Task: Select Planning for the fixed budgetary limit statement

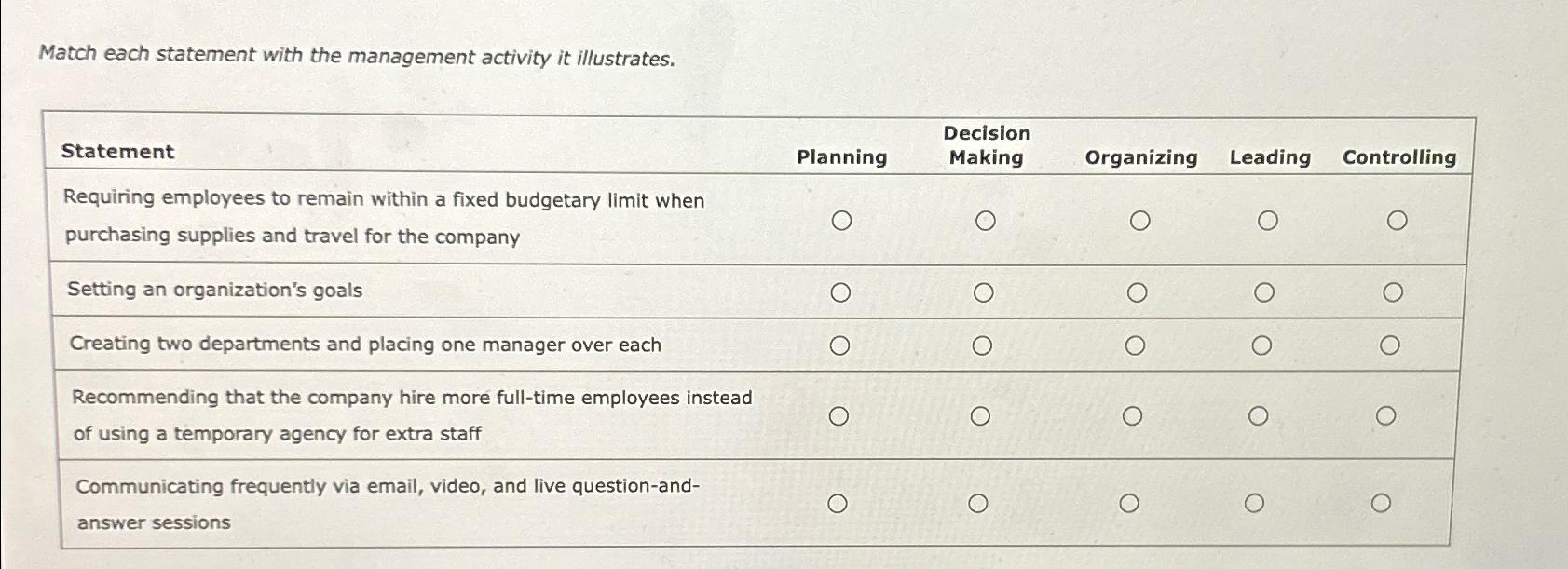Action: coord(843,220)
